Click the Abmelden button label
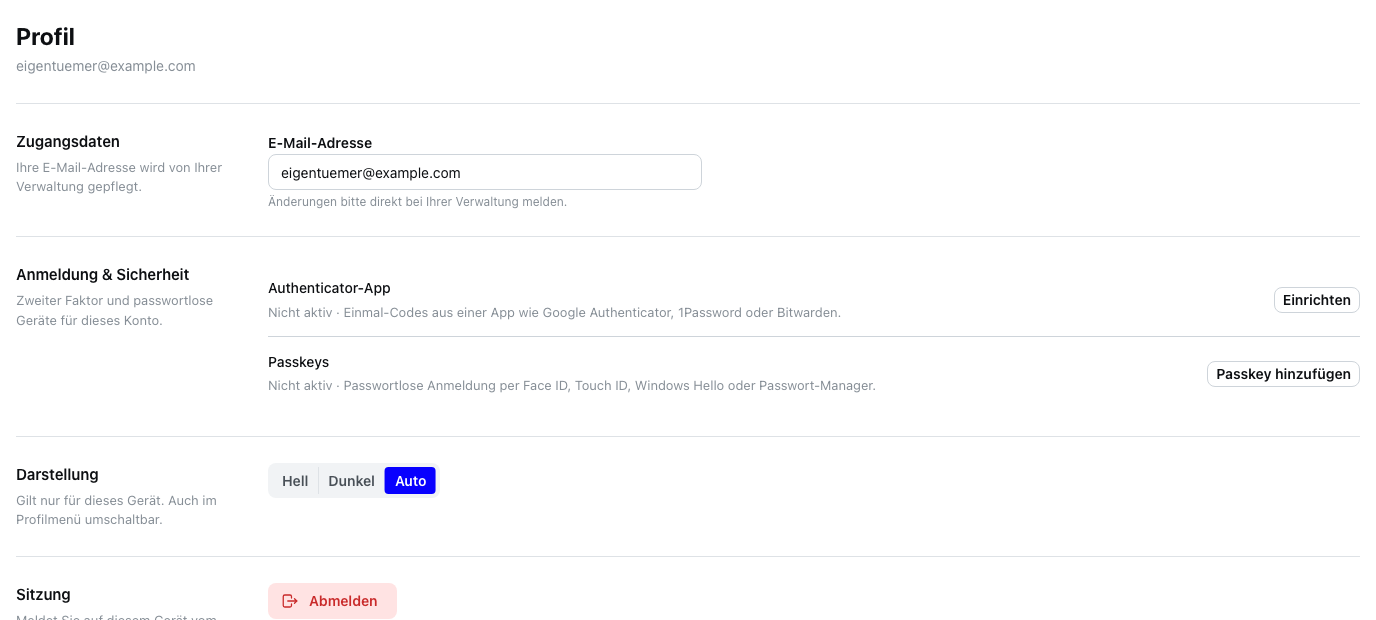 pos(343,601)
